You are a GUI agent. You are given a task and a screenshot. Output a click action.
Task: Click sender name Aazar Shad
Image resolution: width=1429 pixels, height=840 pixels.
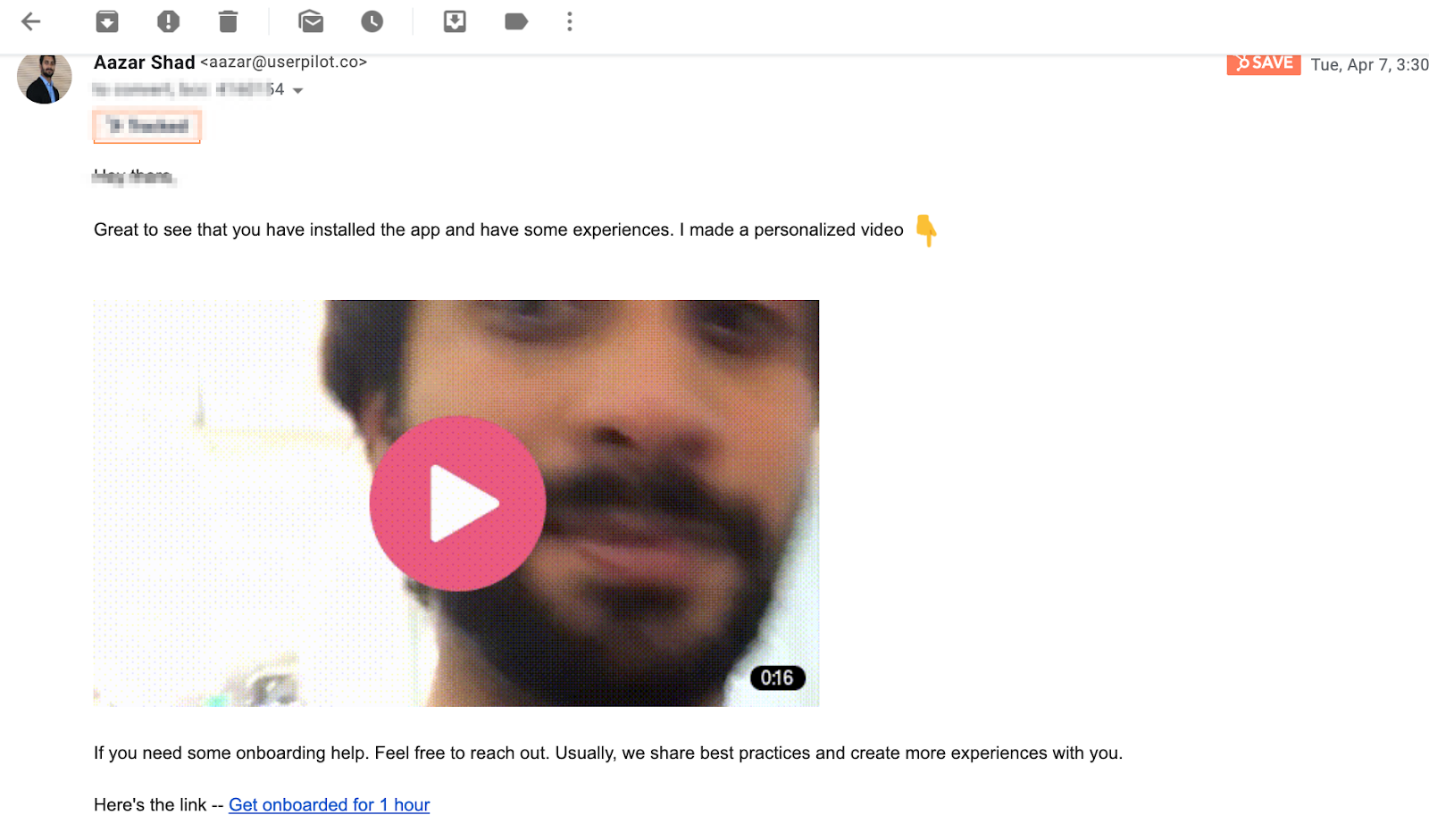click(x=144, y=62)
